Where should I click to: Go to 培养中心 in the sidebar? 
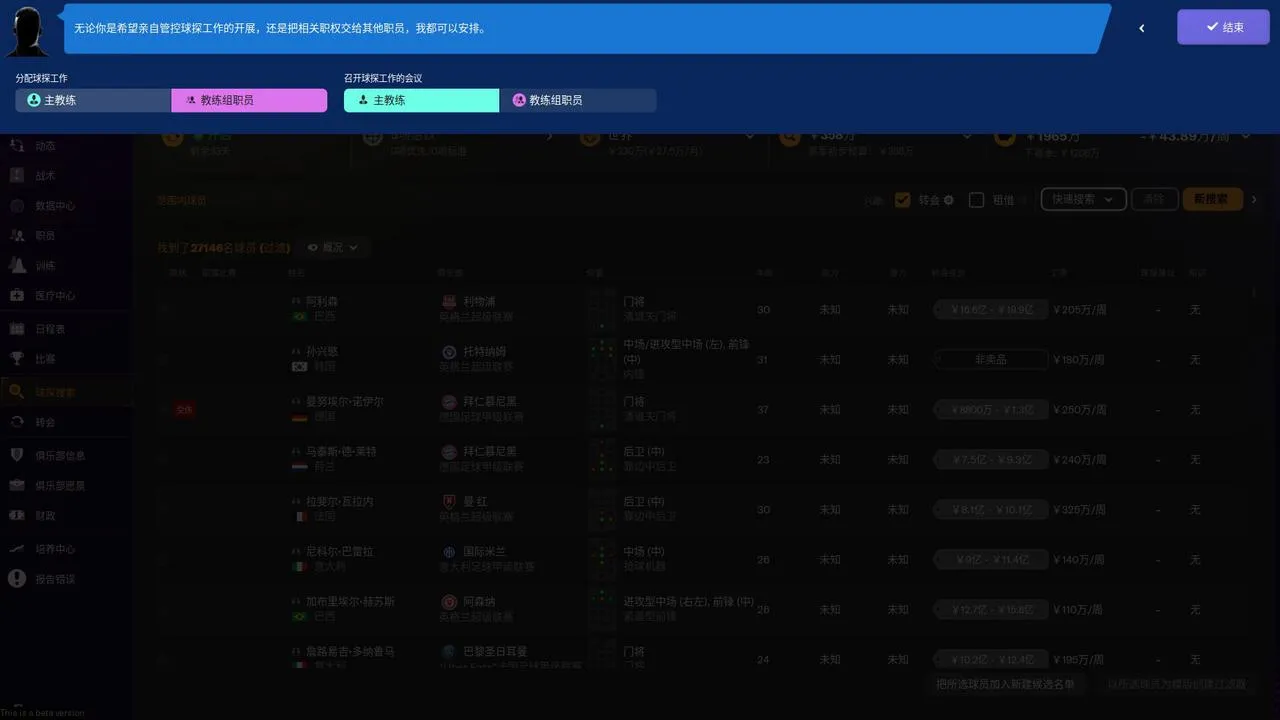[x=66, y=549]
